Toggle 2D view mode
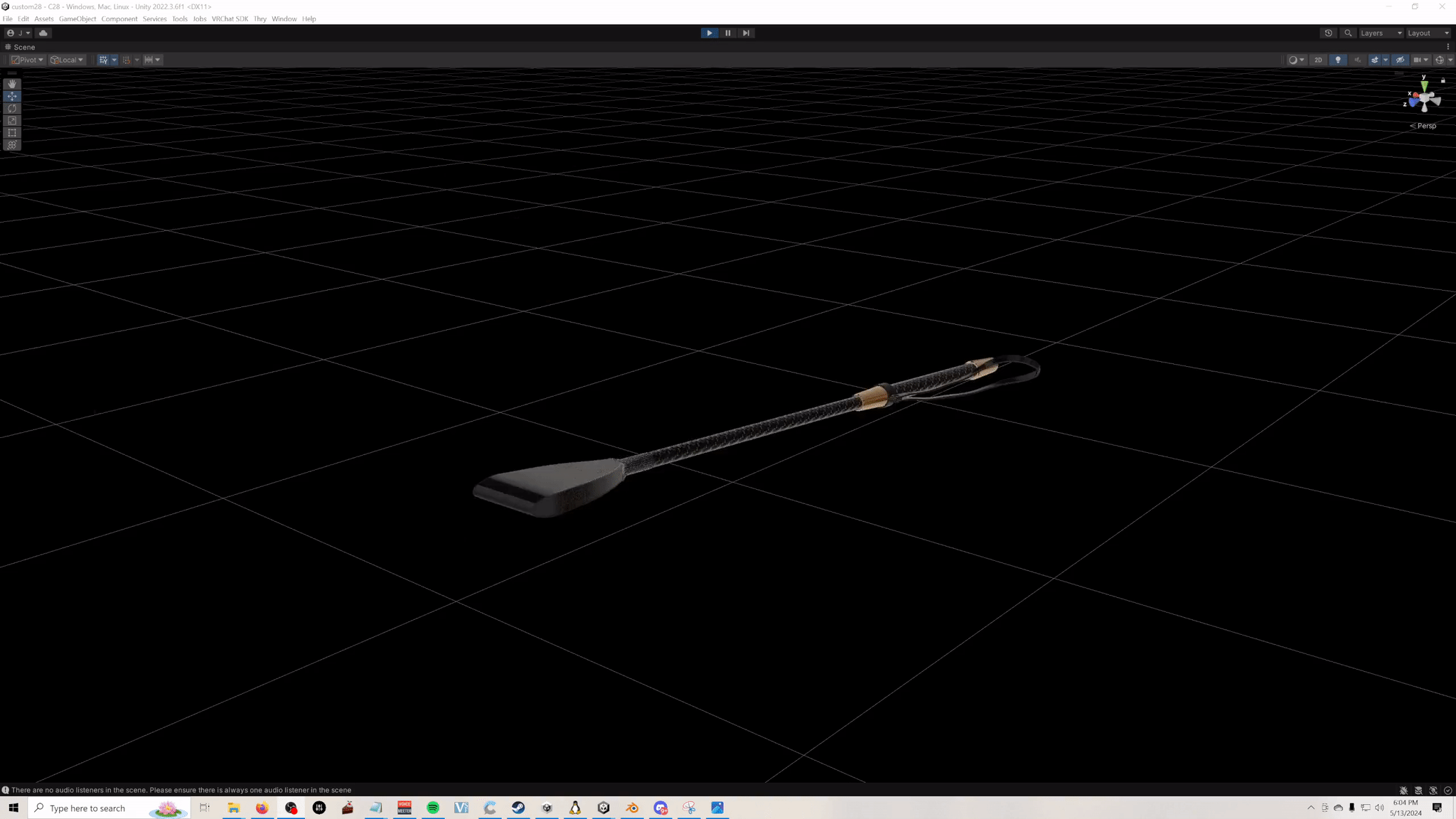The image size is (1456, 819). pos(1318,60)
